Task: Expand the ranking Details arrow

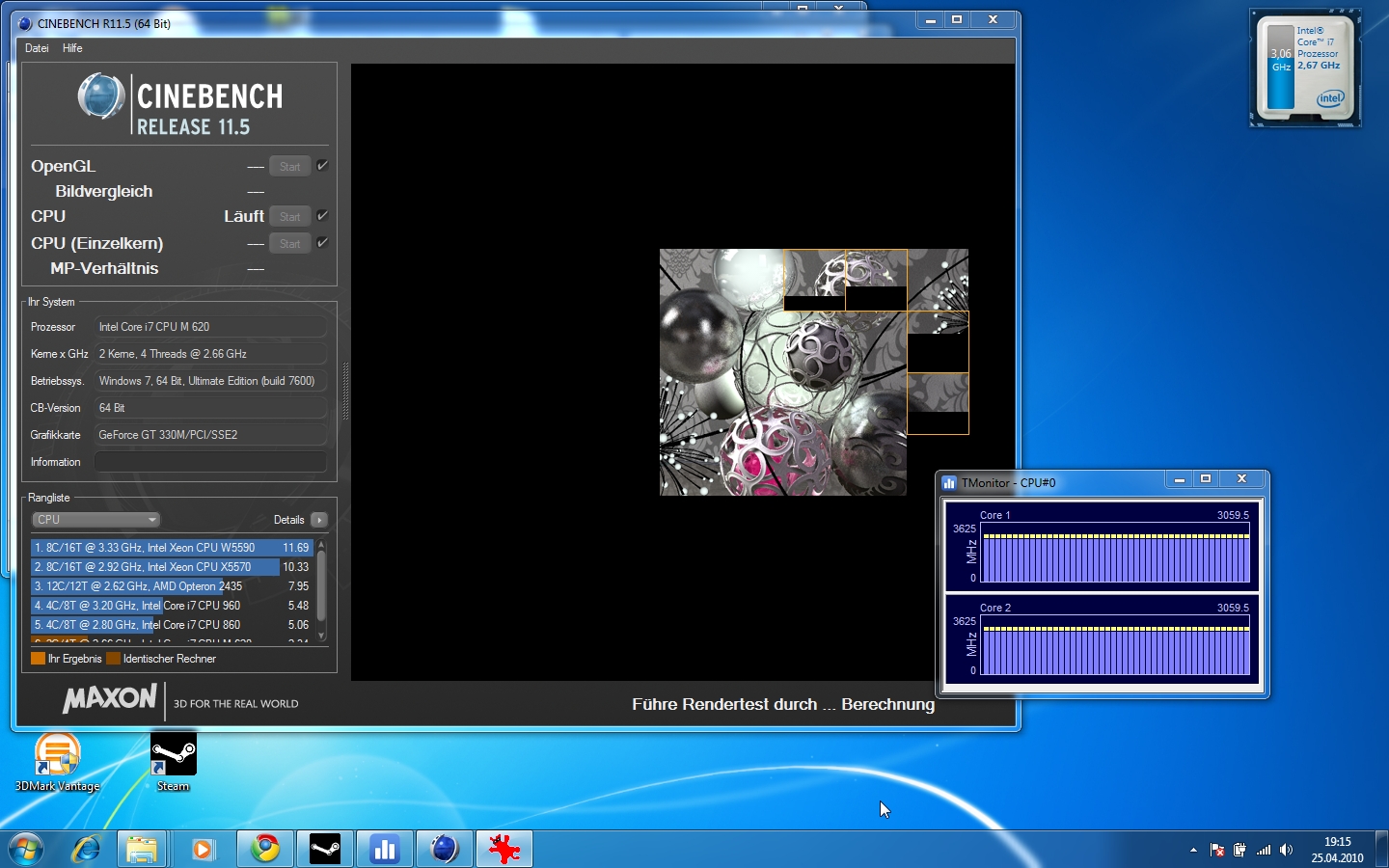Action: [319, 520]
